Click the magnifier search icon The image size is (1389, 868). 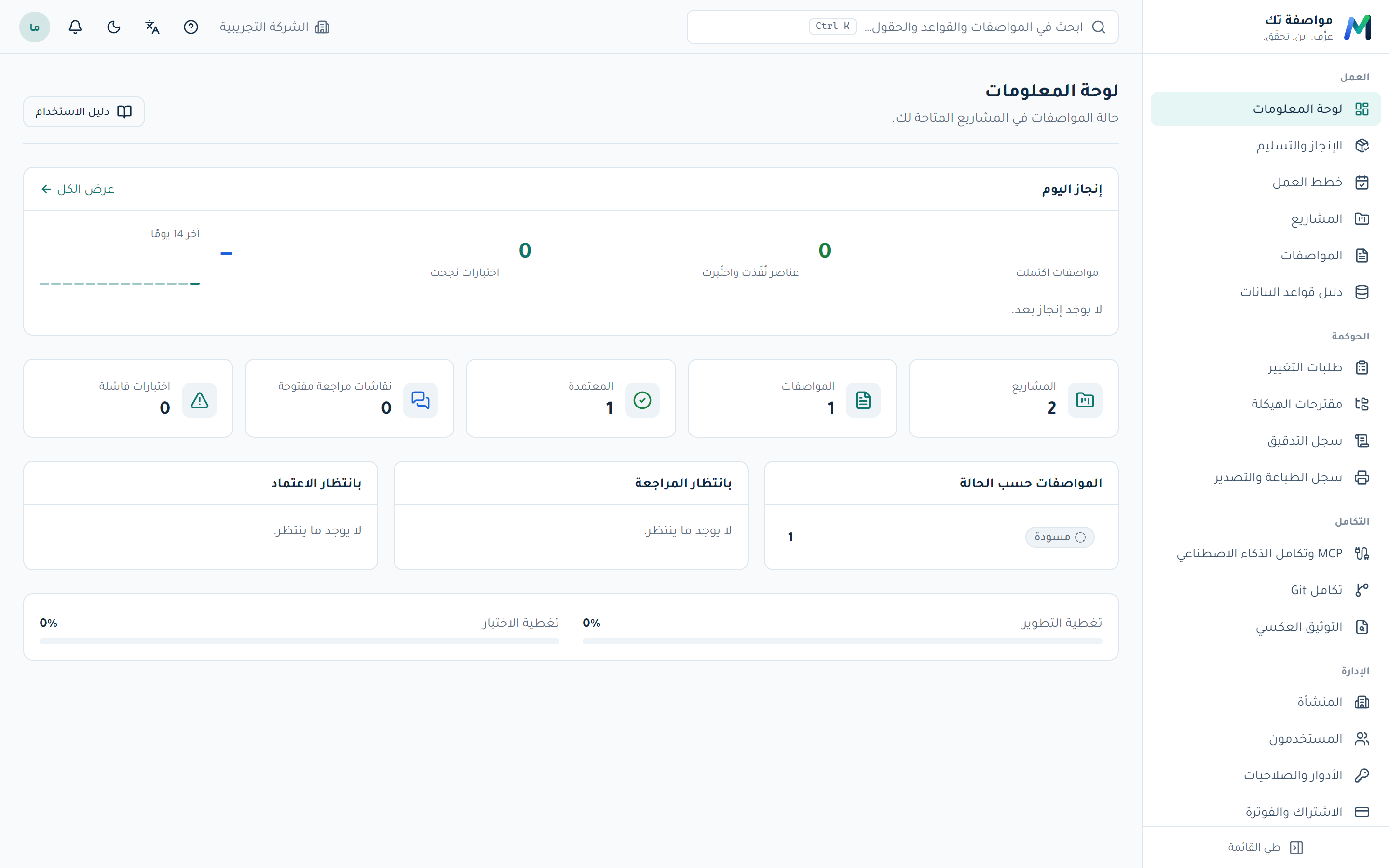(1098, 27)
